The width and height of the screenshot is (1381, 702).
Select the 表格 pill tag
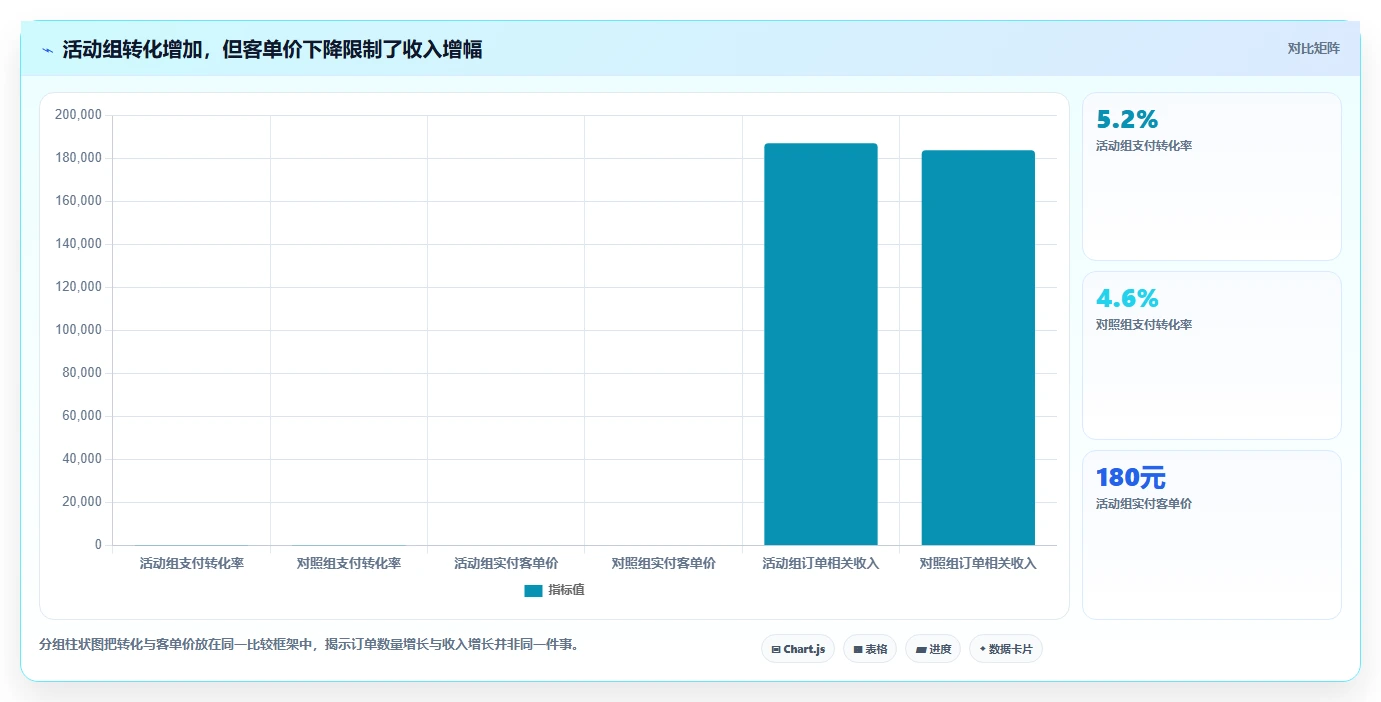[x=870, y=649]
